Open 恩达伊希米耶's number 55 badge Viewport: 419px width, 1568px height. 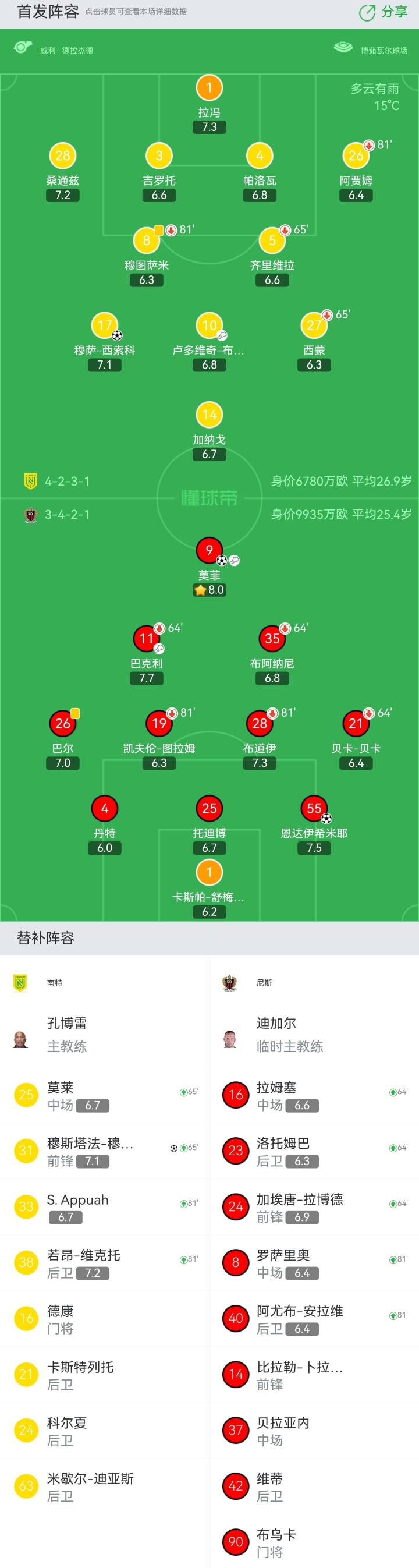click(314, 808)
